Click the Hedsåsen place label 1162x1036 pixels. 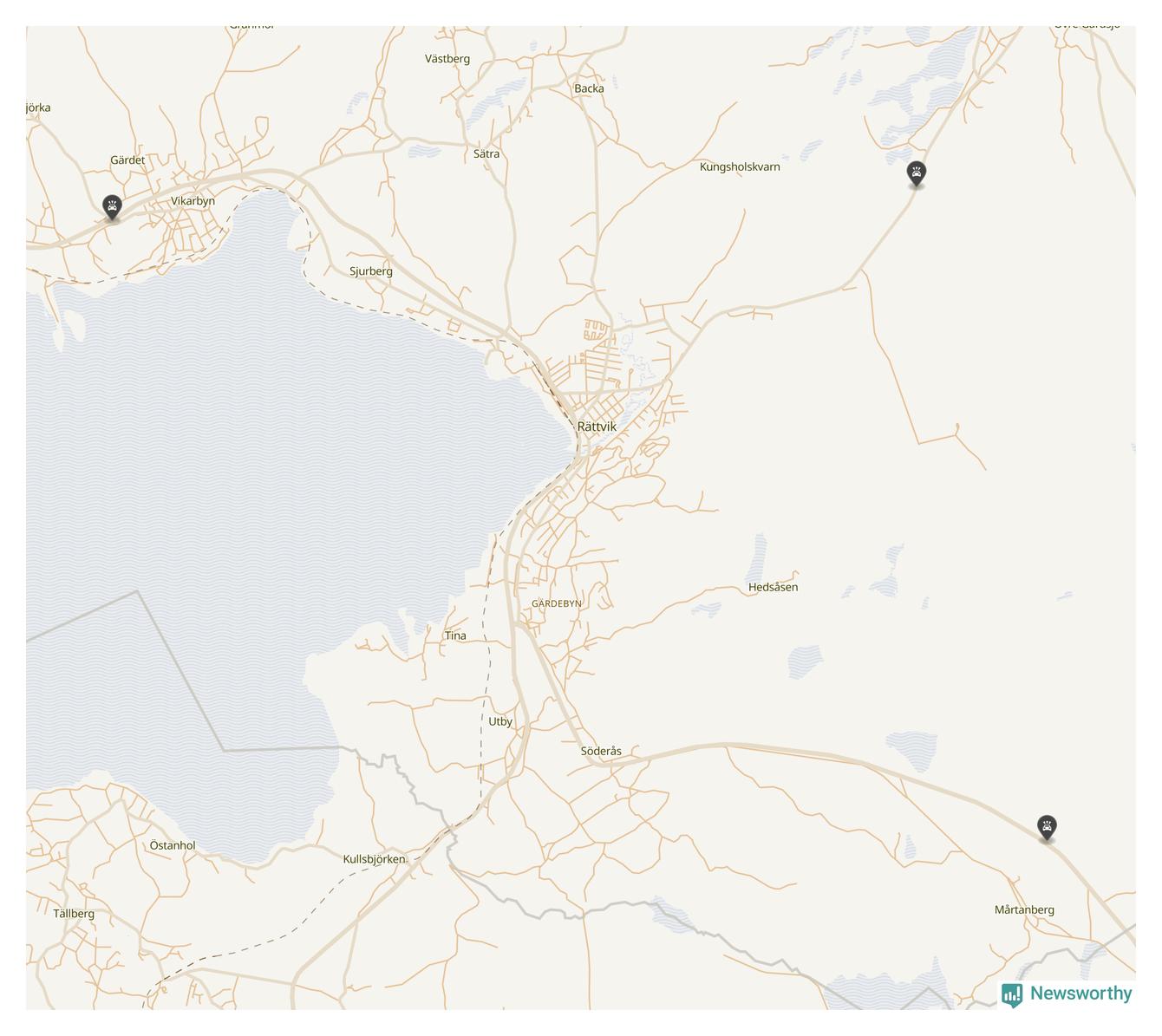tap(773, 588)
